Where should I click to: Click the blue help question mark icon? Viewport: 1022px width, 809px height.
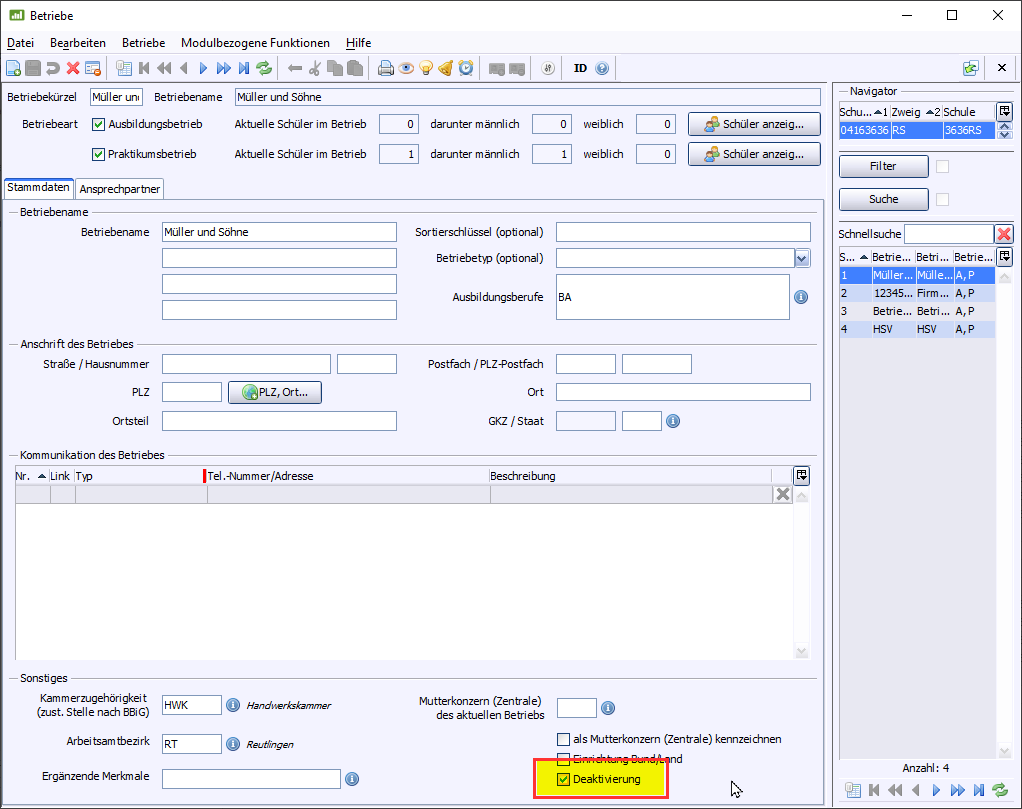602,68
